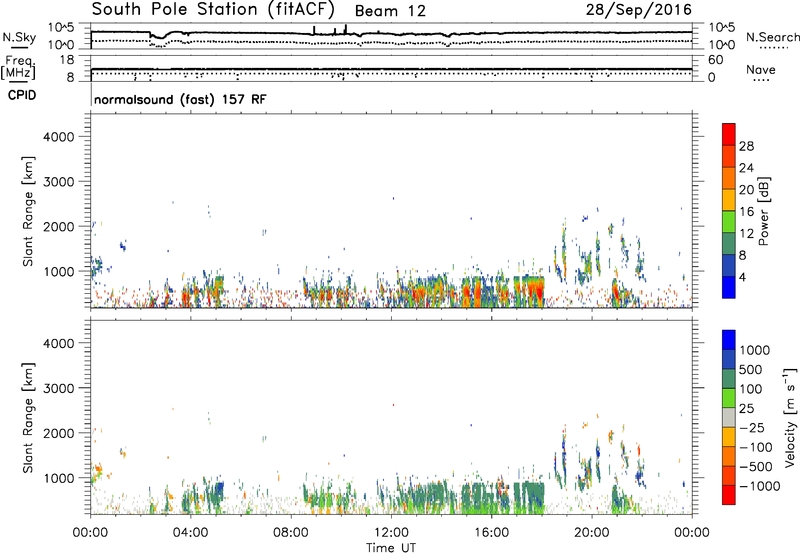
Task: Click the '4000' tick on power panel
Action: [x=58, y=137]
